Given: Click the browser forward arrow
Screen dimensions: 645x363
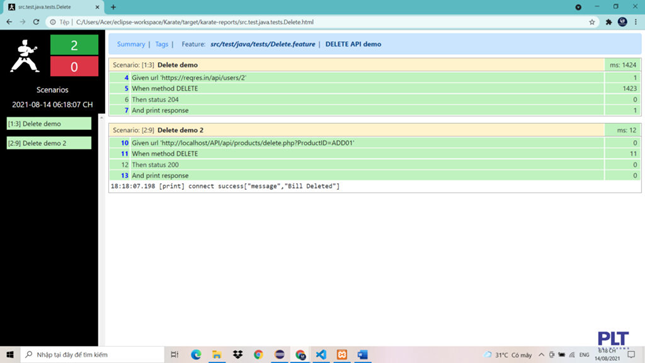Looking at the screenshot, I should tap(23, 22).
